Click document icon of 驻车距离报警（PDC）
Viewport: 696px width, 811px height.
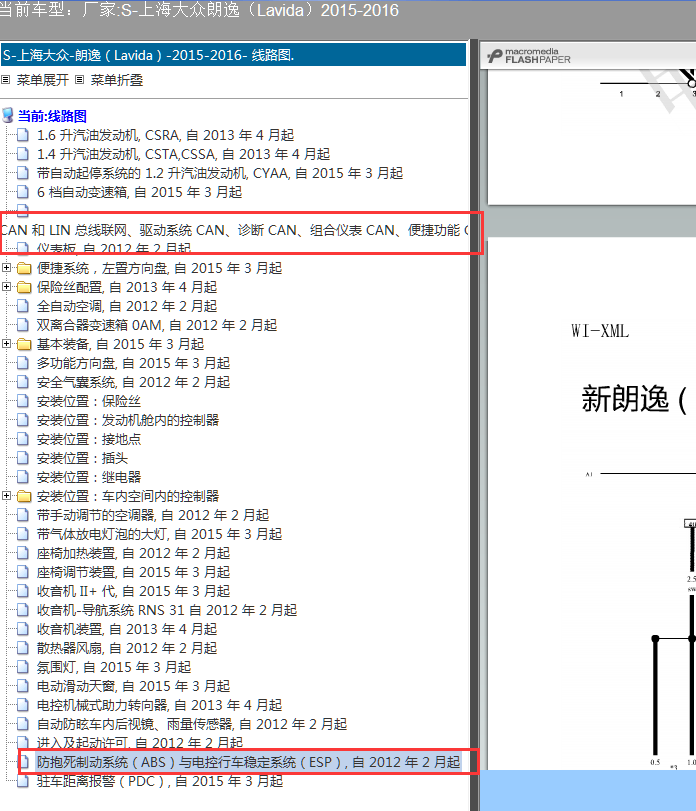click(23, 782)
